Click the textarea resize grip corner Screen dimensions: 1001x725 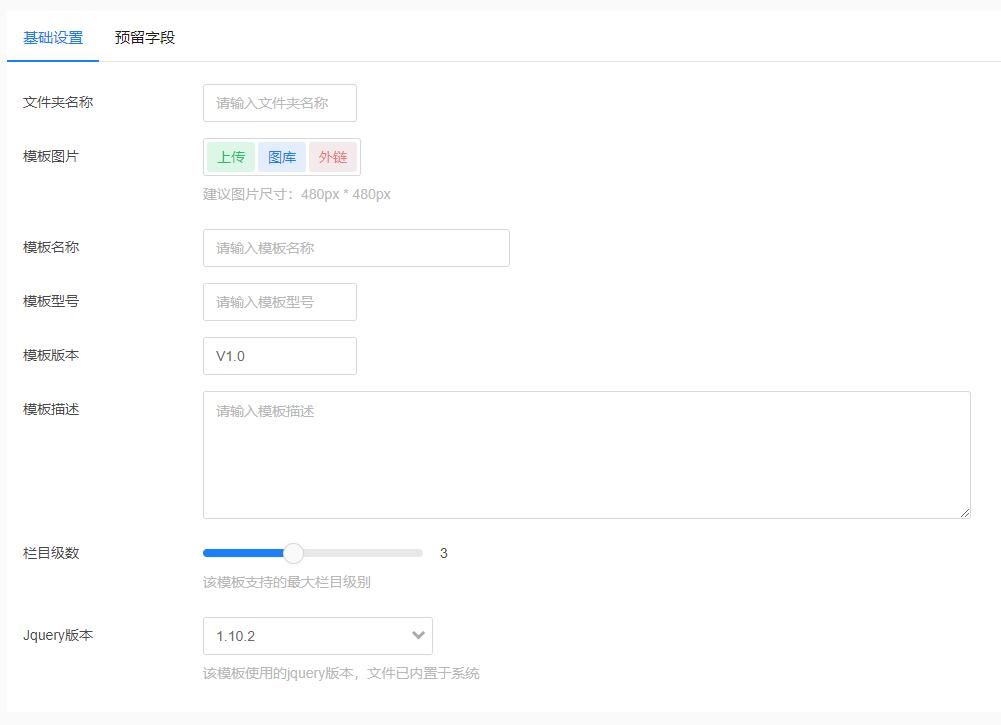tap(964, 513)
